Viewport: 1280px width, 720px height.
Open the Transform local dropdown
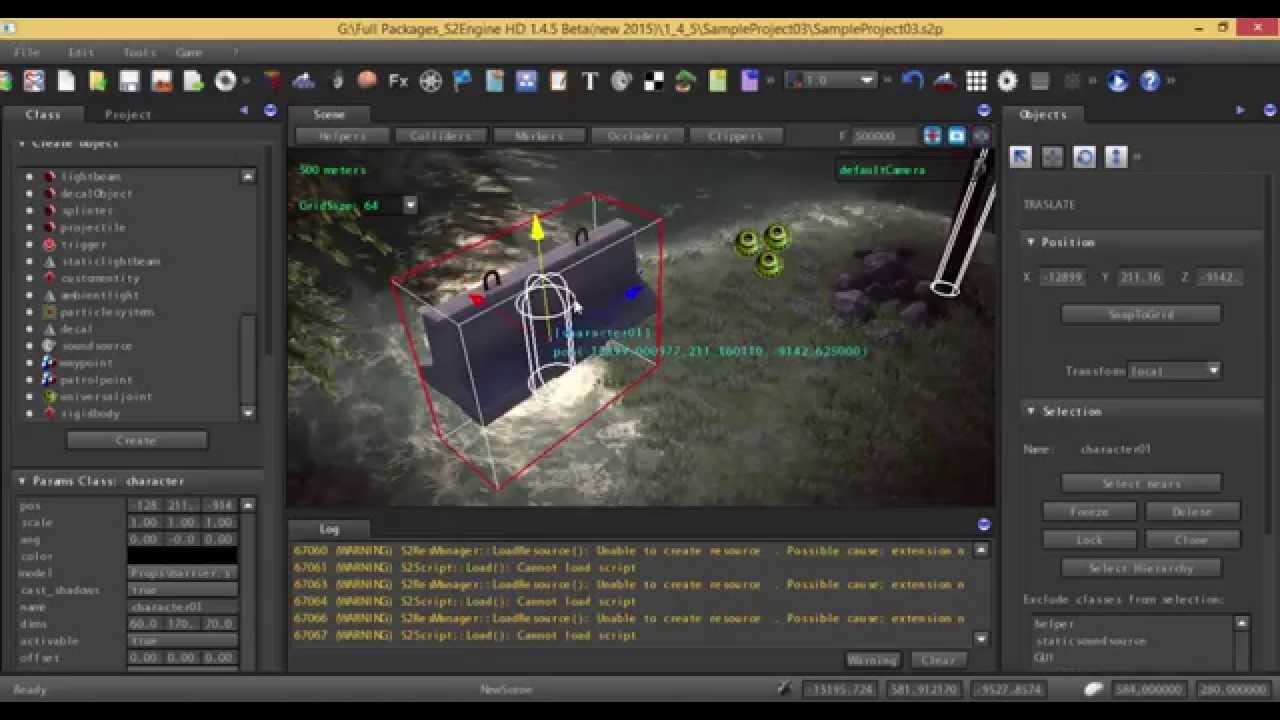click(x=1174, y=371)
